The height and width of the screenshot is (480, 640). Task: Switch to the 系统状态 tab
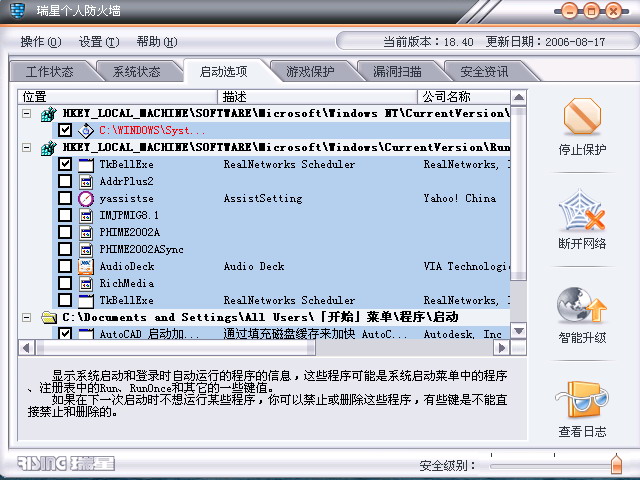[x=136, y=72]
